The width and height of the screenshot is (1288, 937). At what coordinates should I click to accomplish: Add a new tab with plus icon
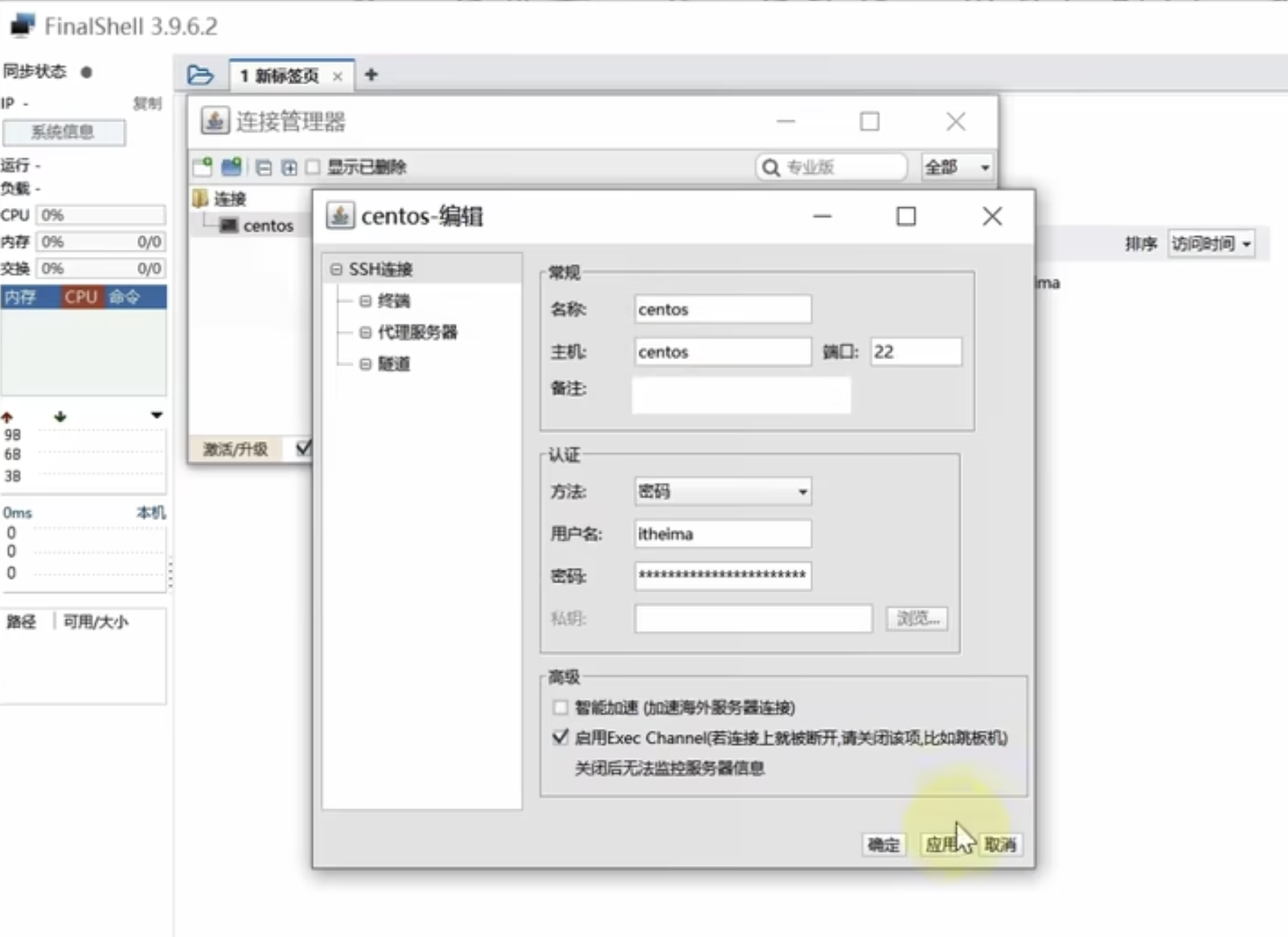(371, 75)
